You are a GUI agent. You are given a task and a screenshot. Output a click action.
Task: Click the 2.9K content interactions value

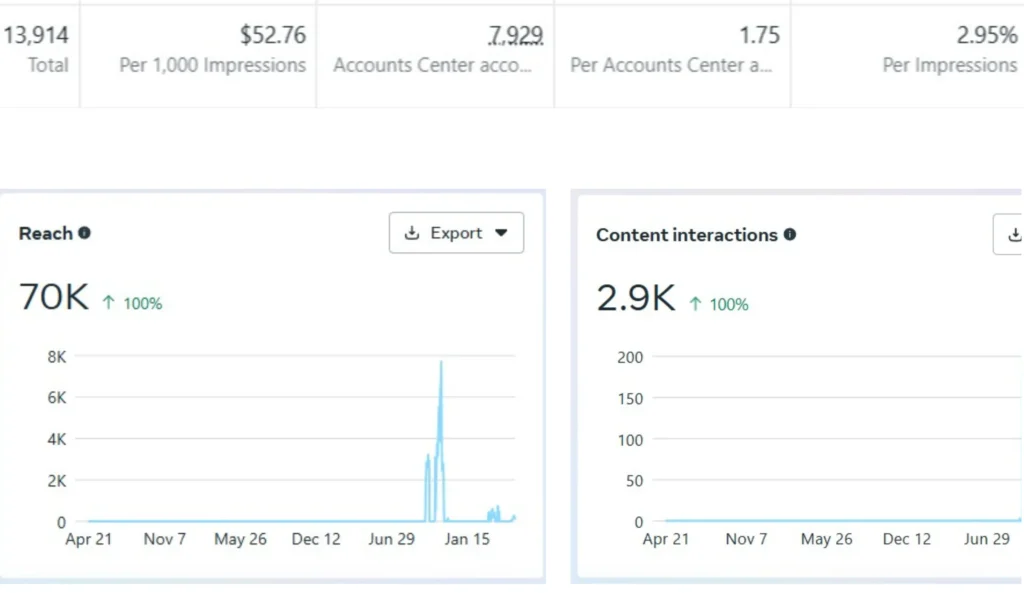(x=635, y=299)
